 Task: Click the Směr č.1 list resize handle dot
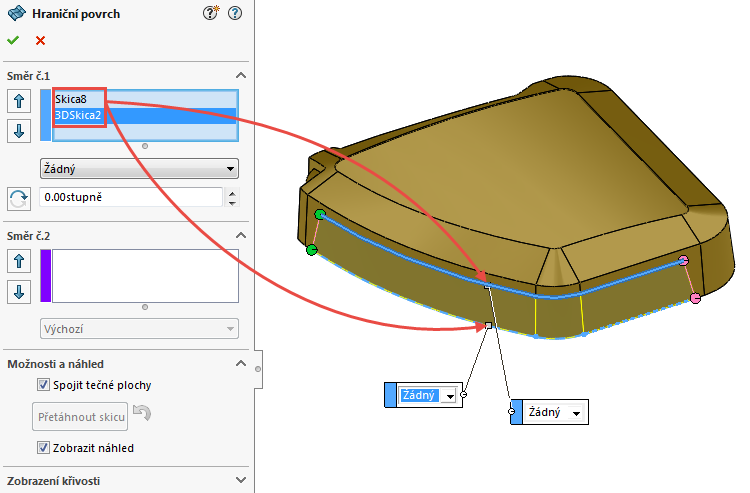145,146
